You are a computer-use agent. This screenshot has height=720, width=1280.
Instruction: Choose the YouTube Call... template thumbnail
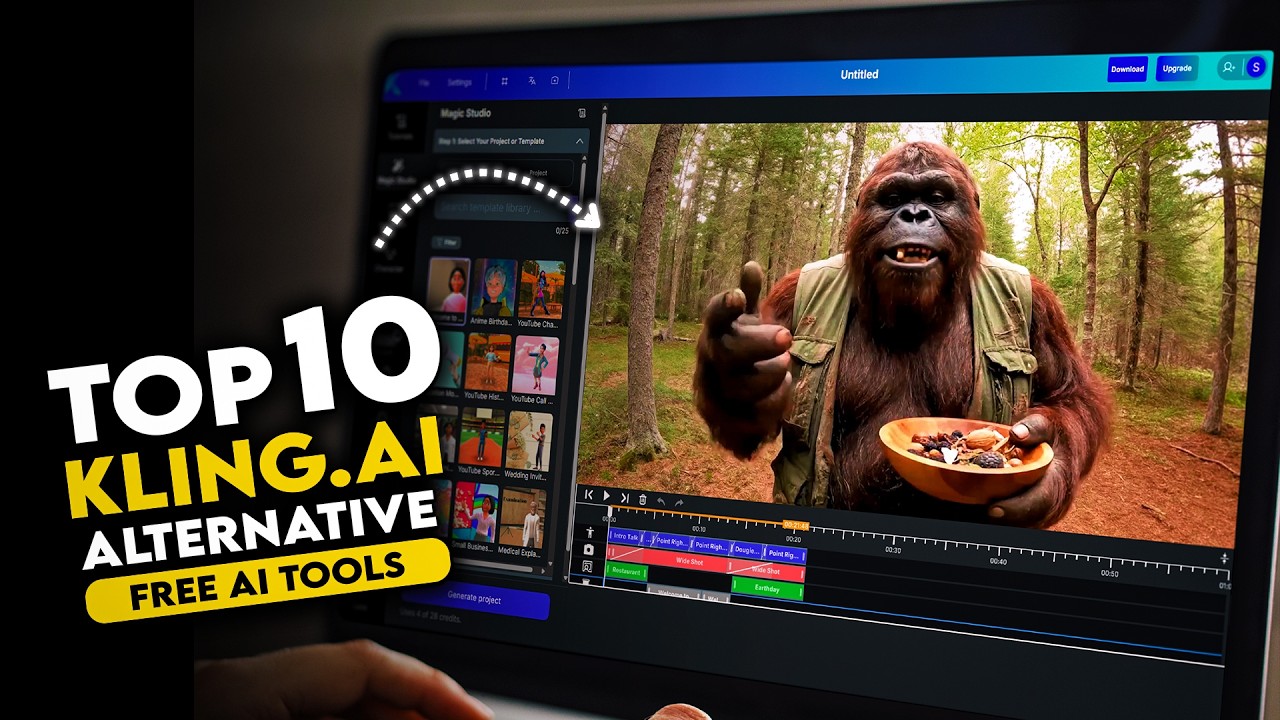click(535, 364)
